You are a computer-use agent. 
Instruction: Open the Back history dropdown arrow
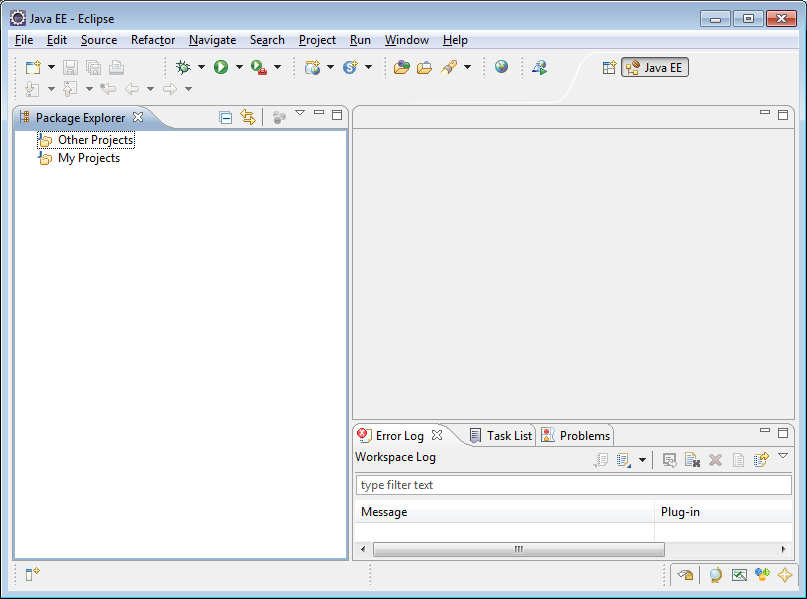click(x=150, y=89)
